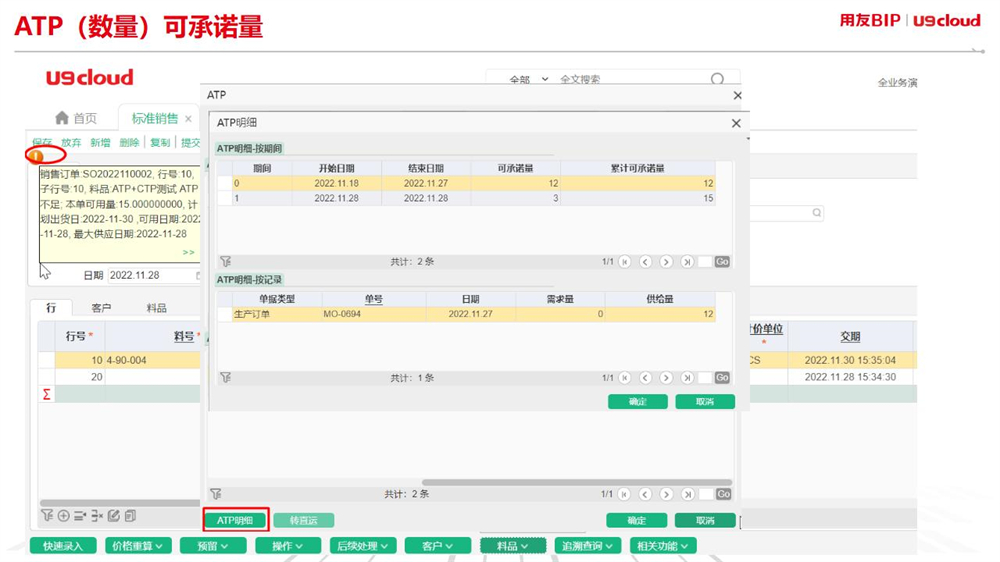The height and width of the screenshot is (562, 1000).
Task: Go to next page in ATP明细-按期间 grid
Action: 666,262
